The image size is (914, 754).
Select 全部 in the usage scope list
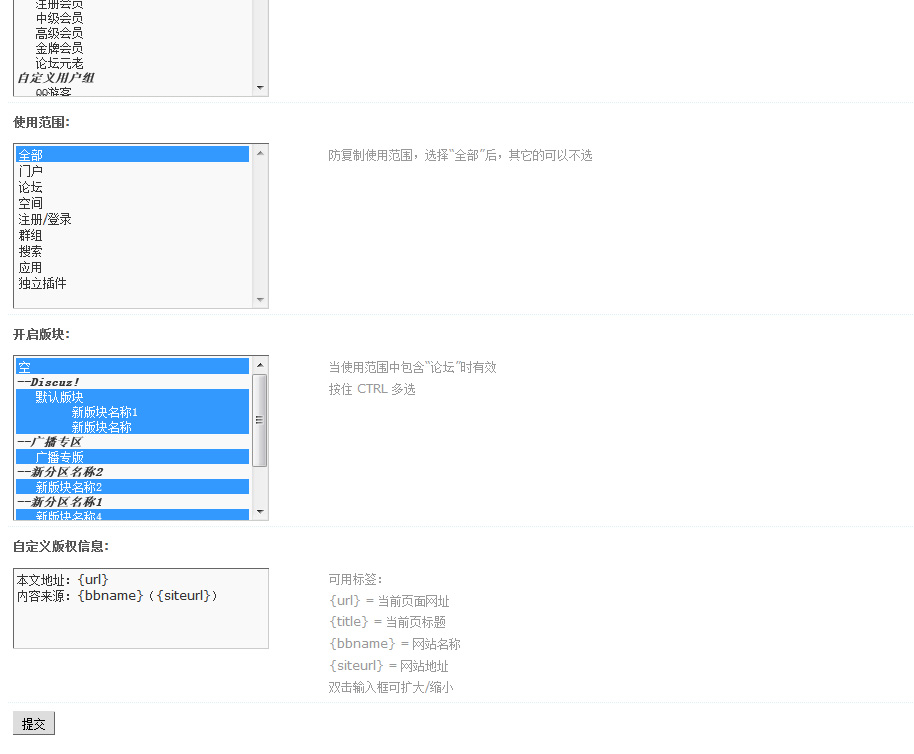(132, 154)
